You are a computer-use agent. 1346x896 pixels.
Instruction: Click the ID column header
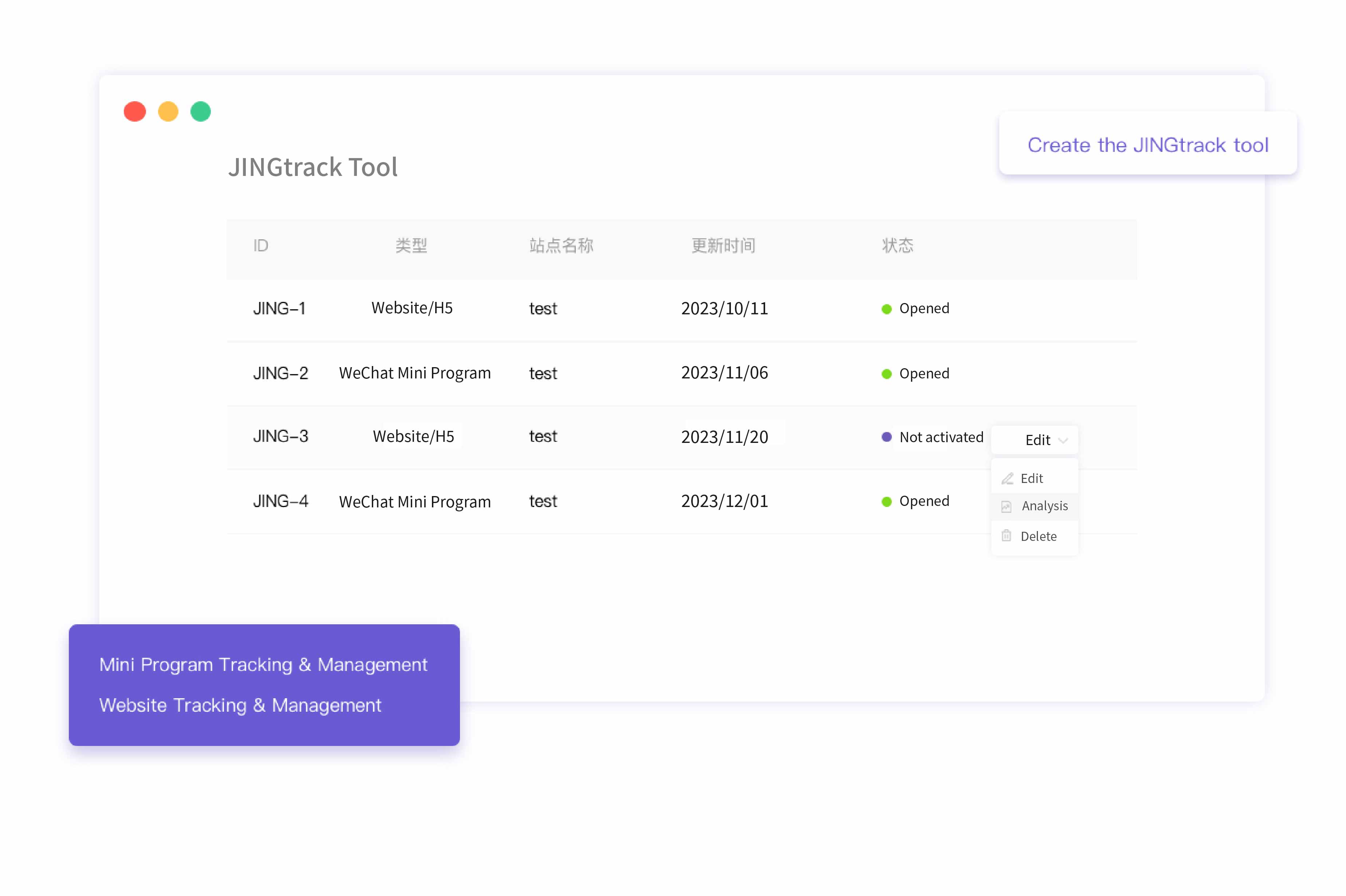click(x=260, y=246)
